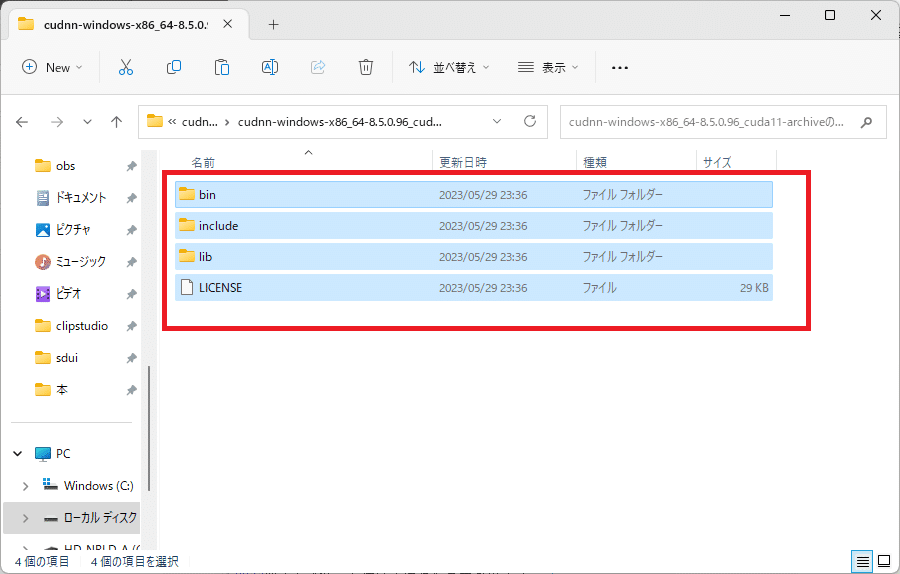Expand the Windows (C:) drive node

tap(25, 486)
